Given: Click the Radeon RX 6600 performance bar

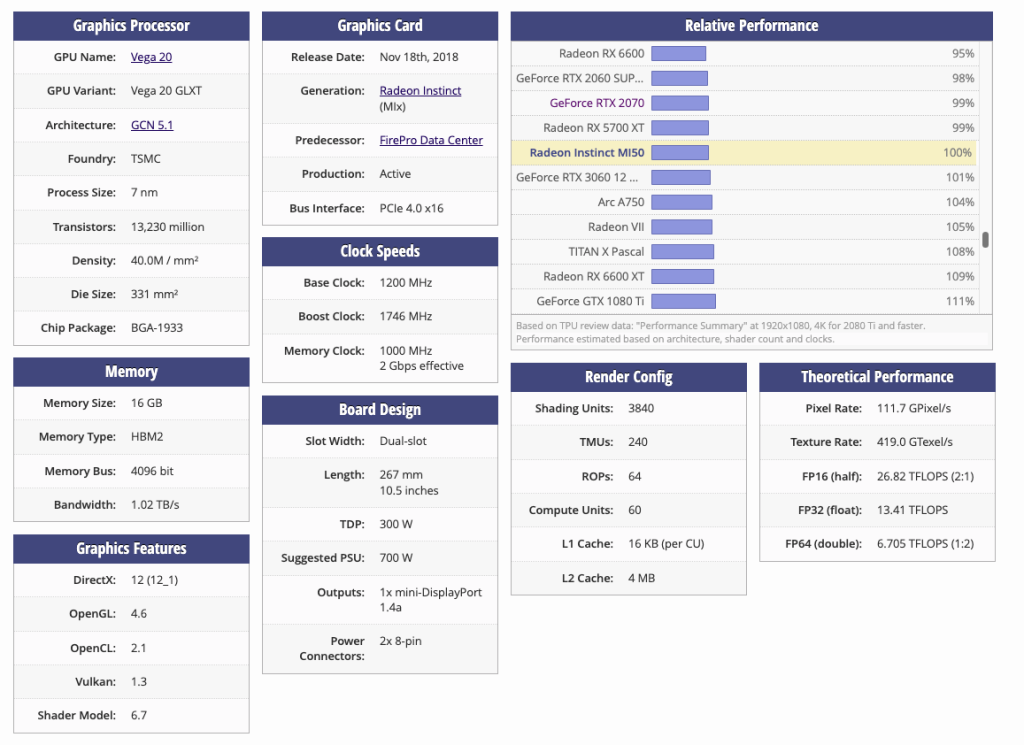Looking at the screenshot, I should [x=679, y=54].
